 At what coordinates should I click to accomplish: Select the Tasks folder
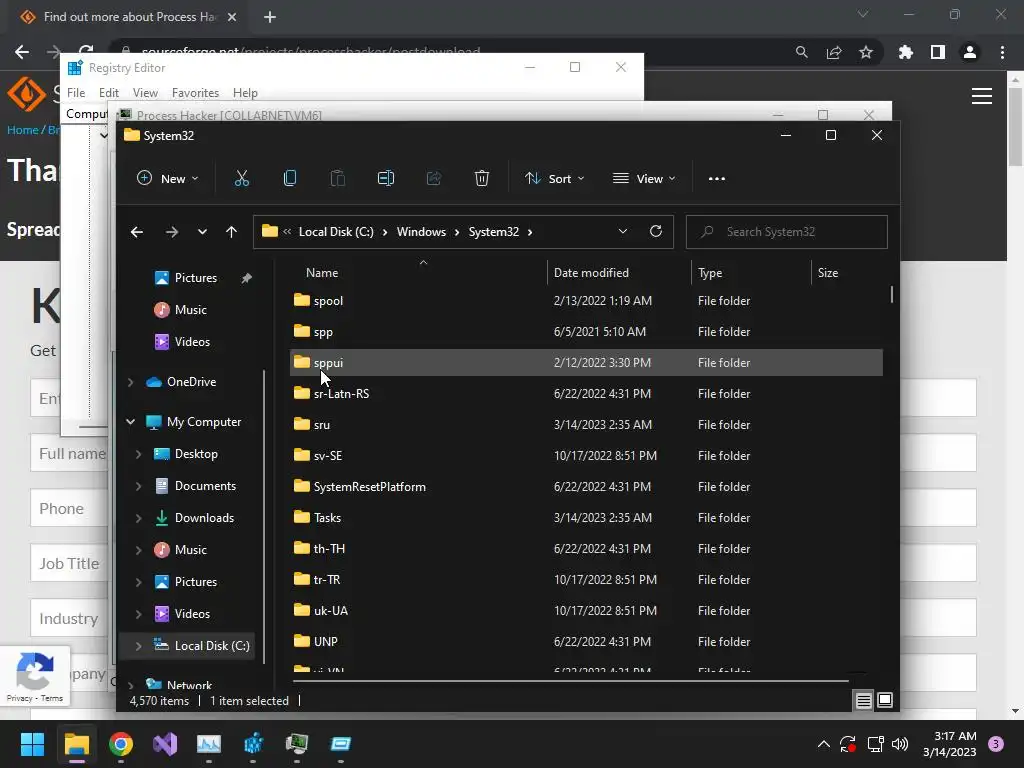coord(586,518)
